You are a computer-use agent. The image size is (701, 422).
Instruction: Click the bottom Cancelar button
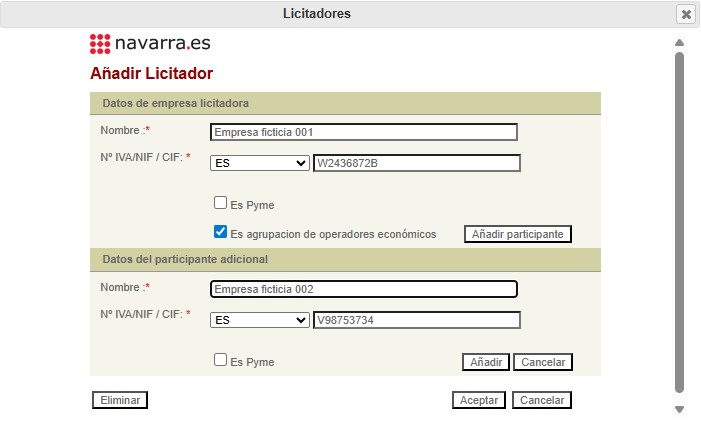(x=542, y=400)
